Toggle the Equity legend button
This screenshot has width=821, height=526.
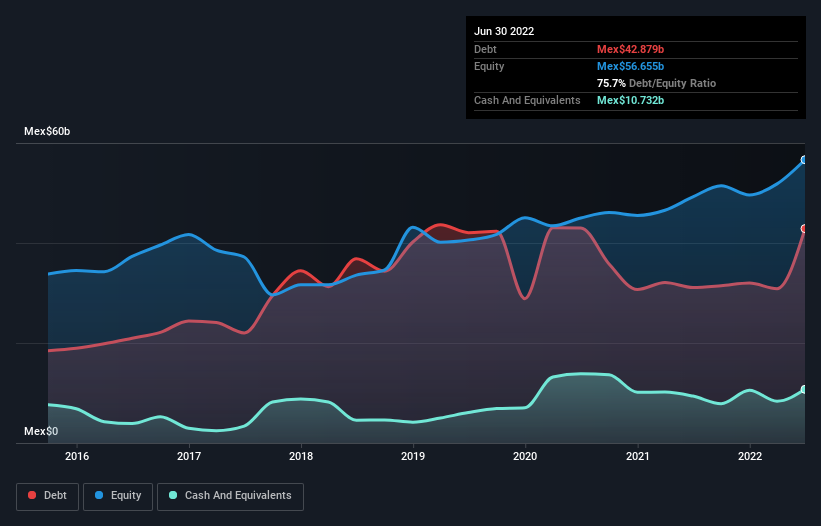pos(118,496)
